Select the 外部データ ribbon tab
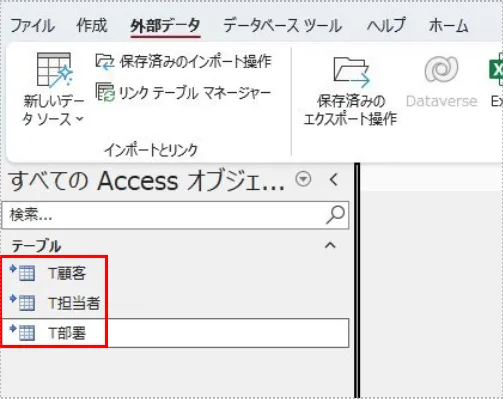This screenshot has width=503, height=399. pyautogui.click(x=165, y=26)
